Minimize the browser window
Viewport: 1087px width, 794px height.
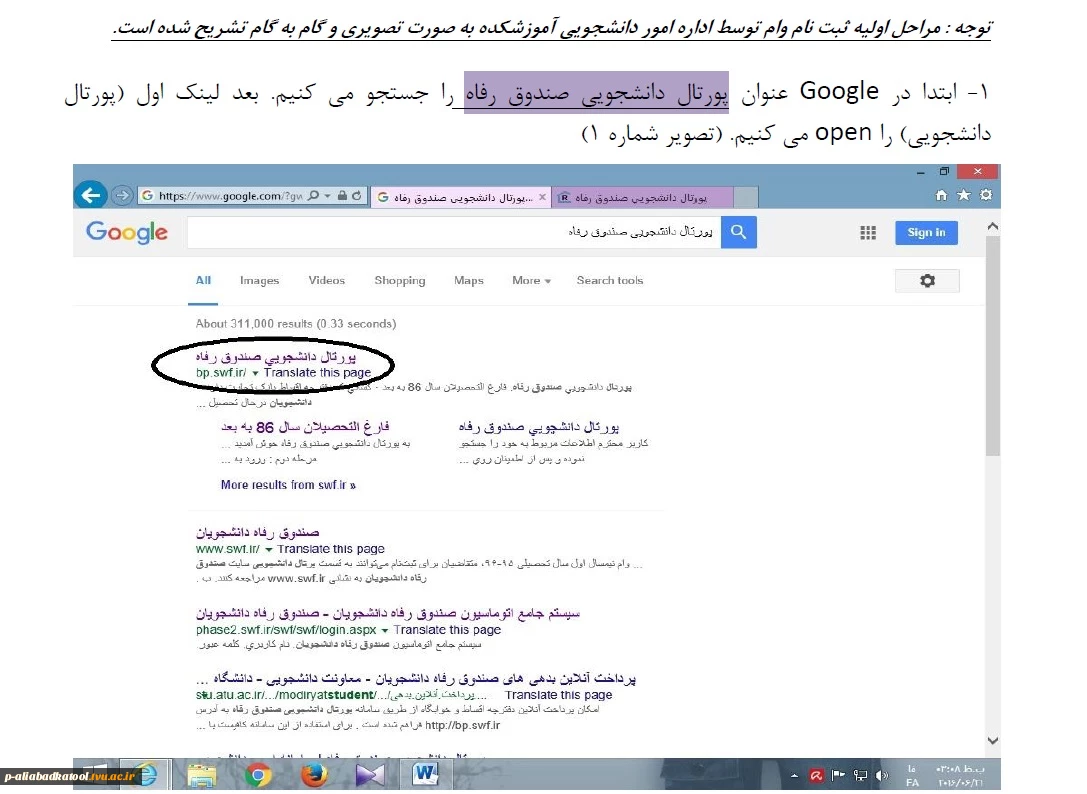921,172
